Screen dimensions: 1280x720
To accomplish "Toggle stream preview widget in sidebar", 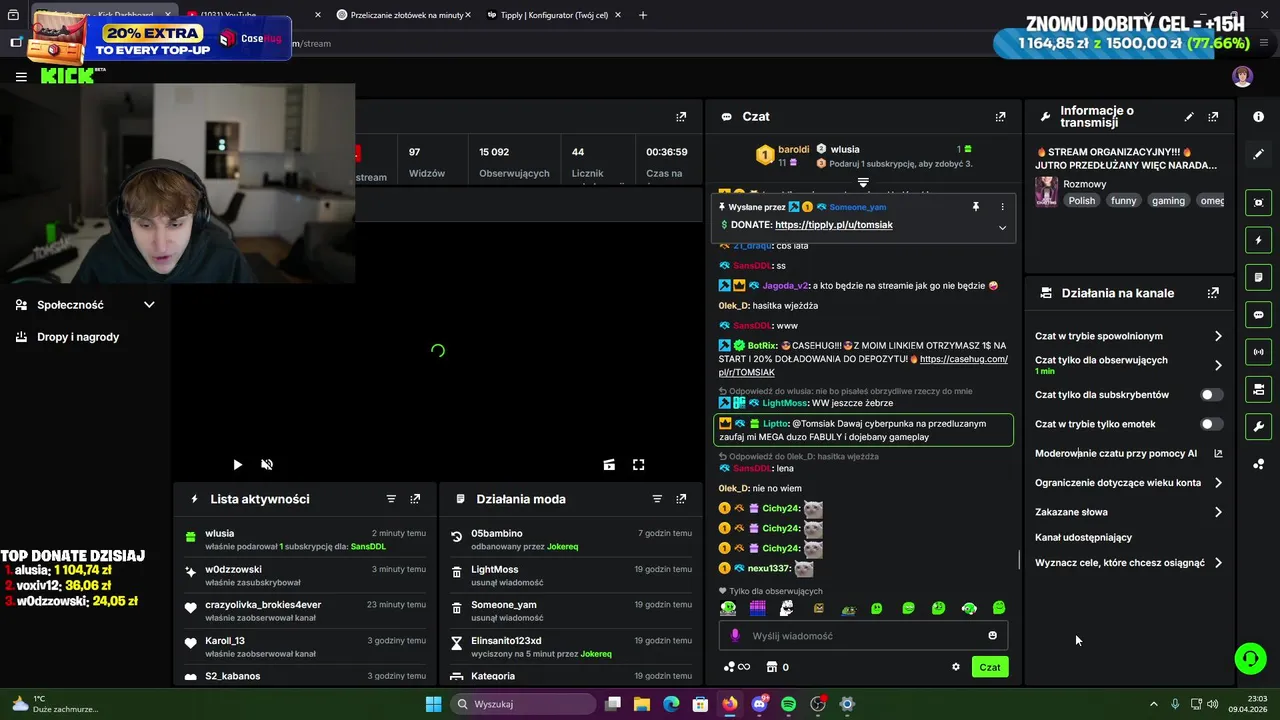I will (1259, 202).
